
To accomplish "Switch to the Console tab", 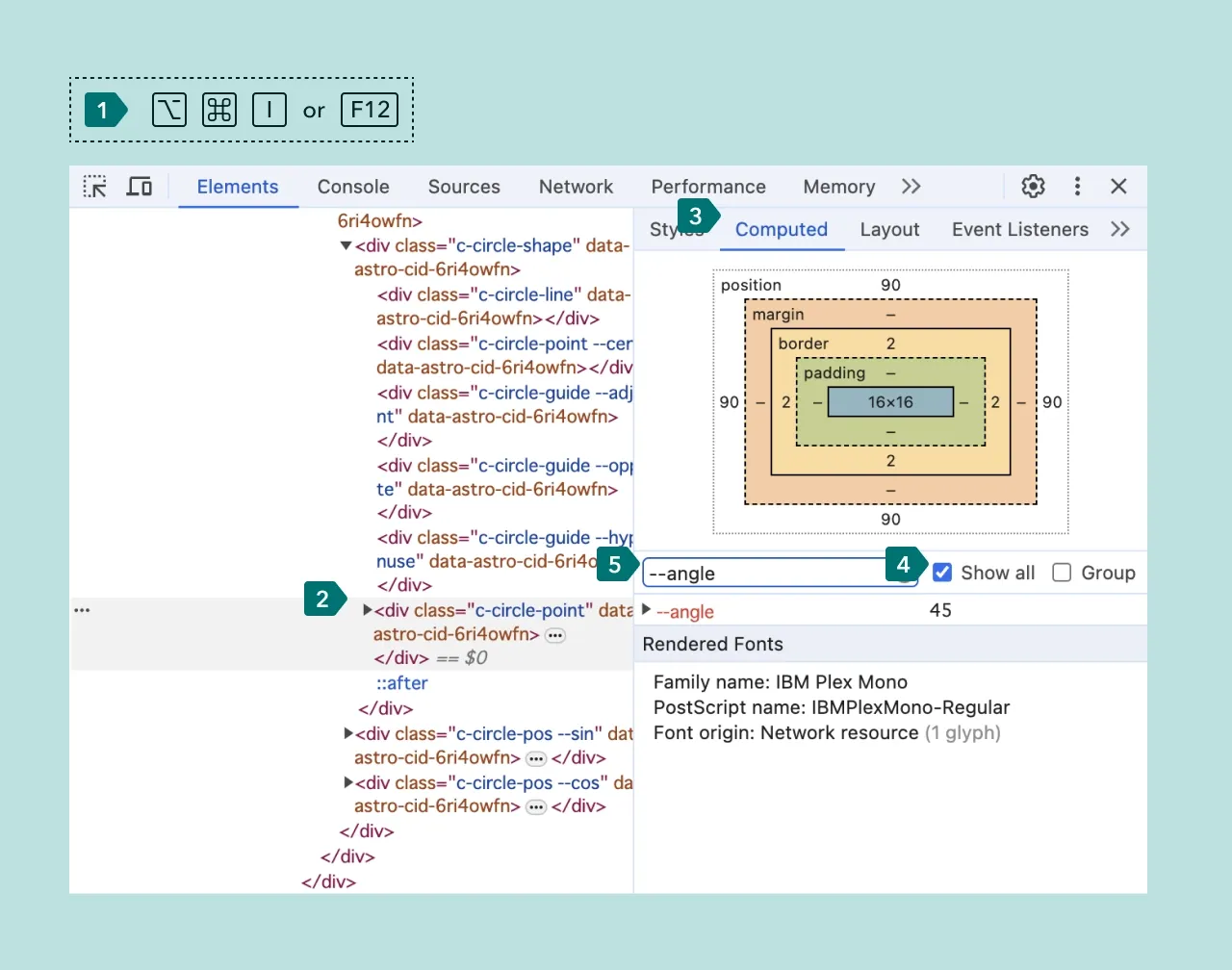I will click(353, 187).
